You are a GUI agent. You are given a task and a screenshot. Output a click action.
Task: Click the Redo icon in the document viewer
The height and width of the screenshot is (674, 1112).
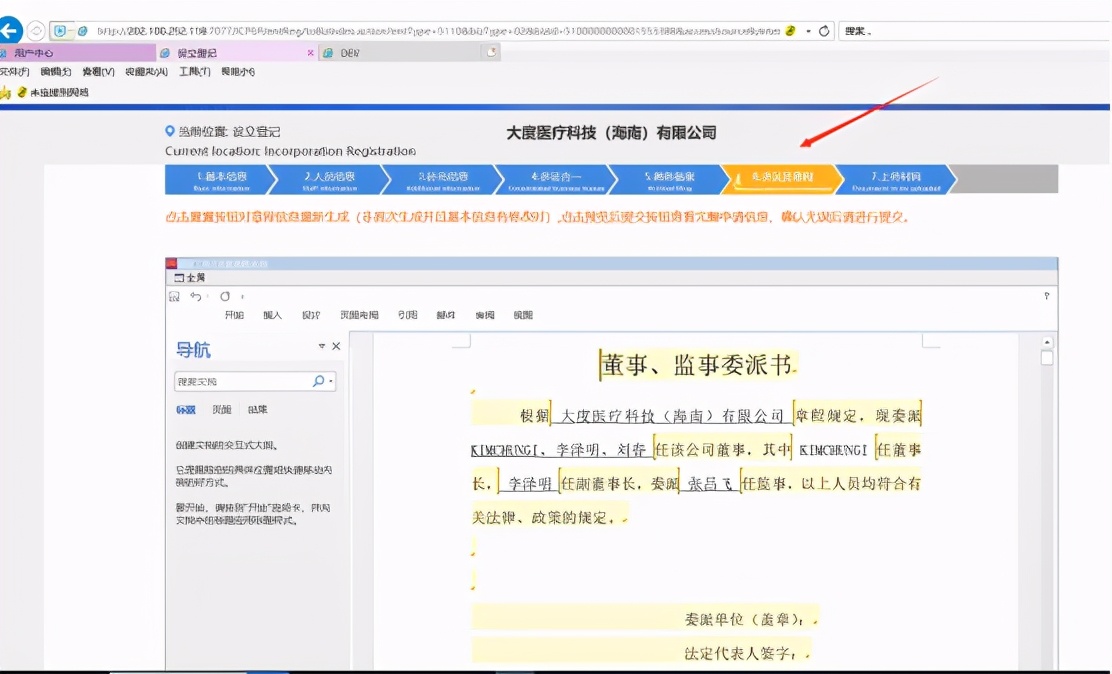(224, 295)
